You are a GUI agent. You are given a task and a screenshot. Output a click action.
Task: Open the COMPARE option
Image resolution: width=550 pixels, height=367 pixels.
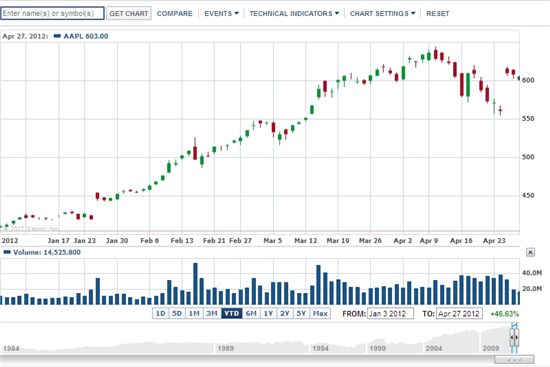(174, 13)
